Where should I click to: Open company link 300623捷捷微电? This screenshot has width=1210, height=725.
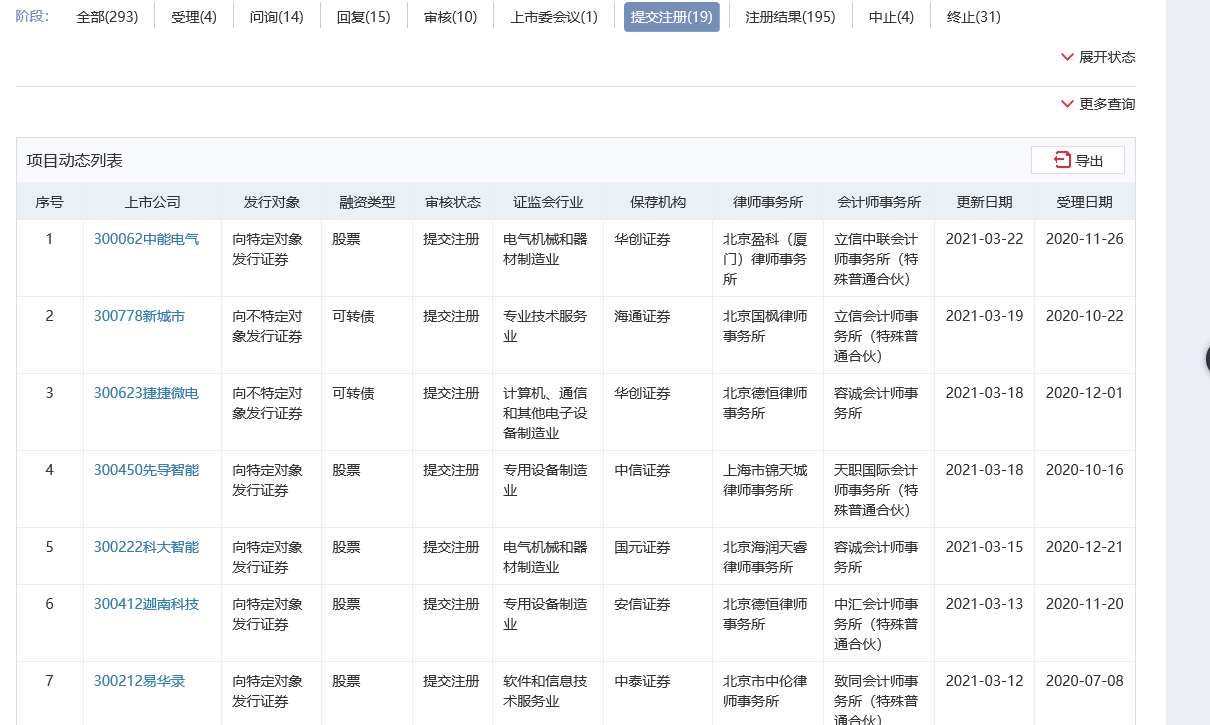point(146,393)
